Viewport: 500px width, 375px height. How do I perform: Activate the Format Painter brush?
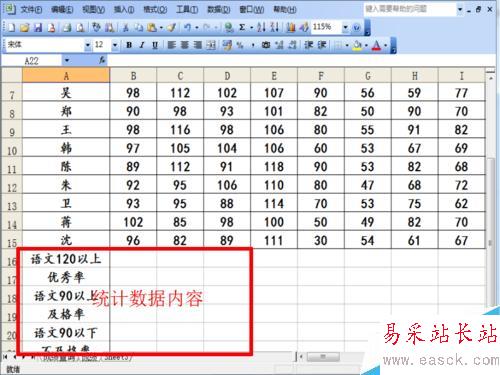171,27
